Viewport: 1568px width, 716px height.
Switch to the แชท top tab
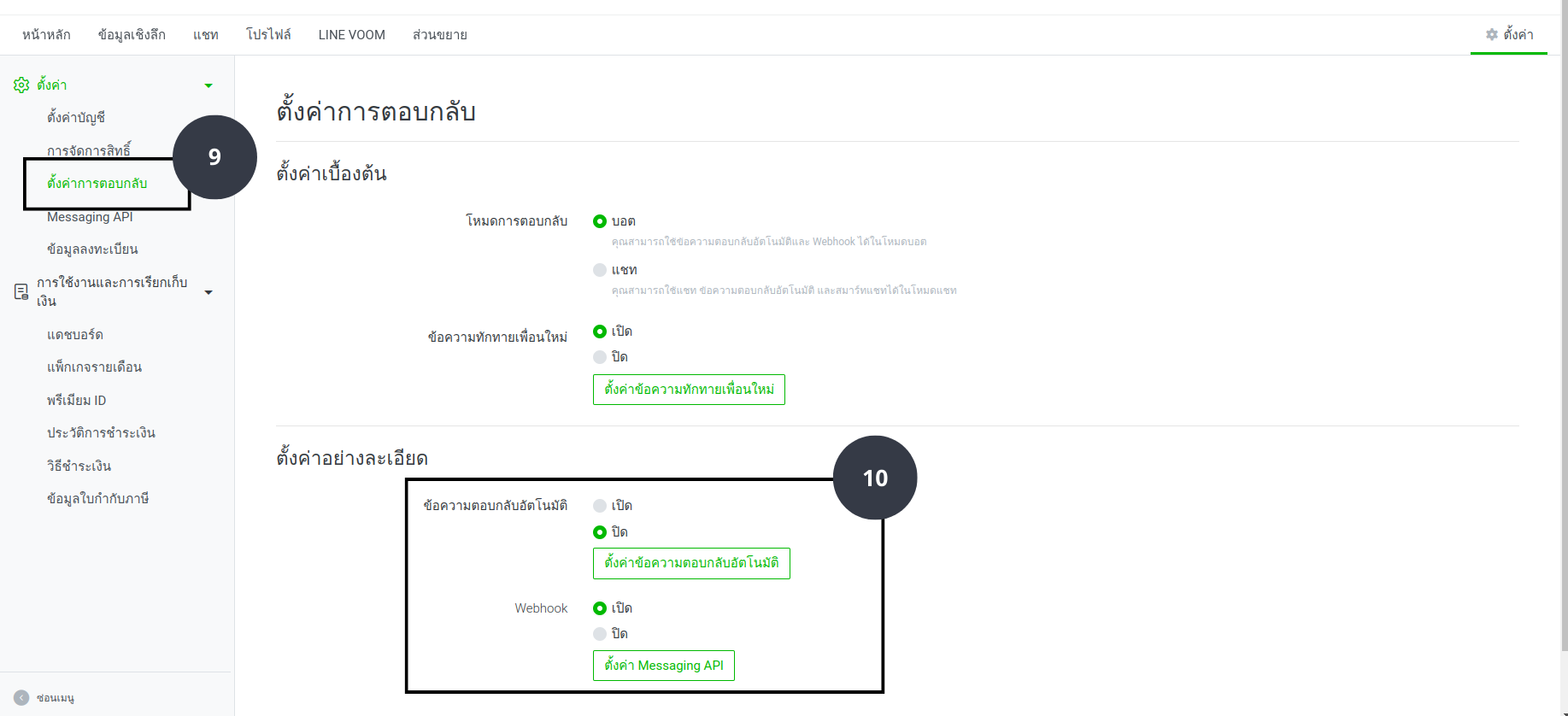coord(206,35)
